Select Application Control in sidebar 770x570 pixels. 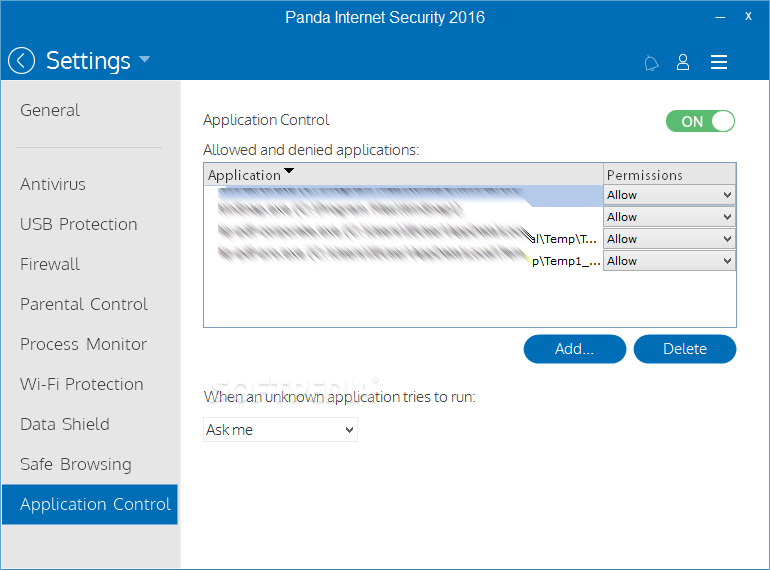pos(90,504)
